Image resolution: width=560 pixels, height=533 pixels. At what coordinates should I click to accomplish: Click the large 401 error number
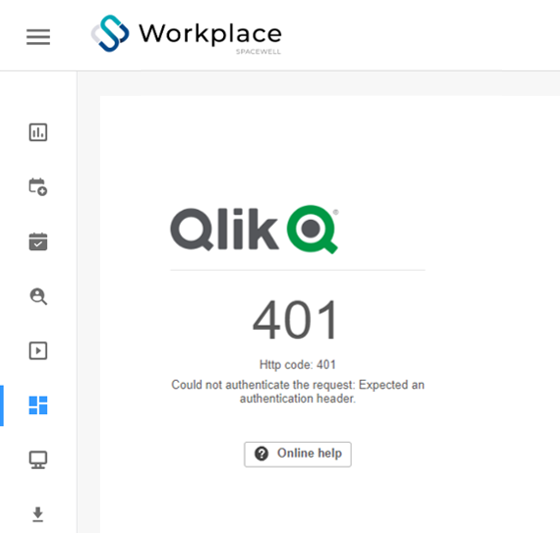(x=295, y=320)
